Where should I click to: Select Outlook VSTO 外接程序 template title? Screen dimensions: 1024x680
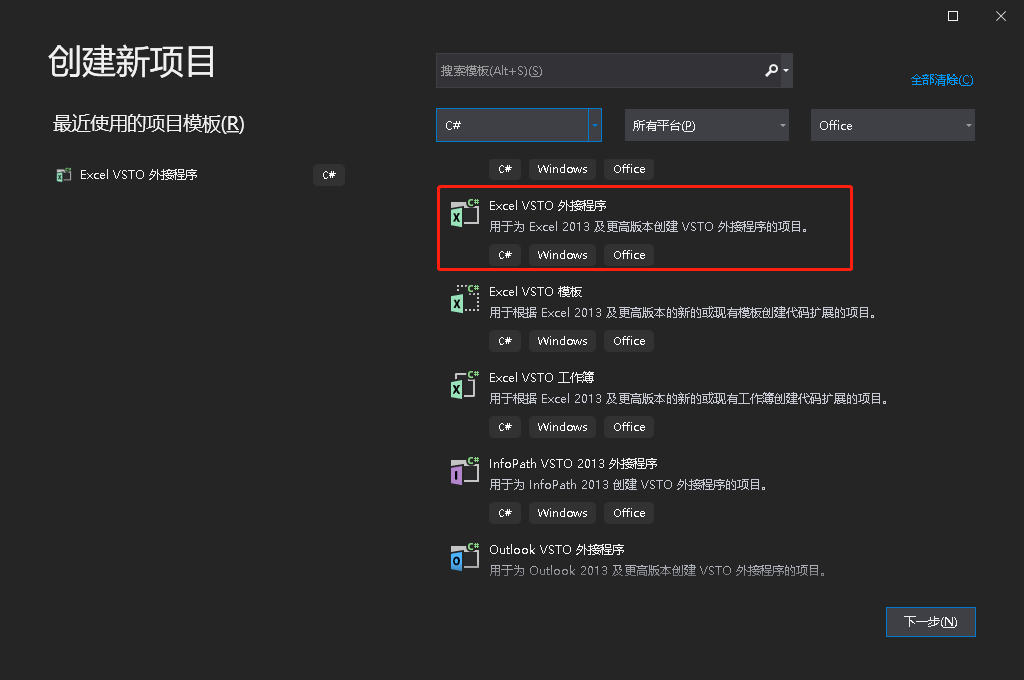coord(556,550)
